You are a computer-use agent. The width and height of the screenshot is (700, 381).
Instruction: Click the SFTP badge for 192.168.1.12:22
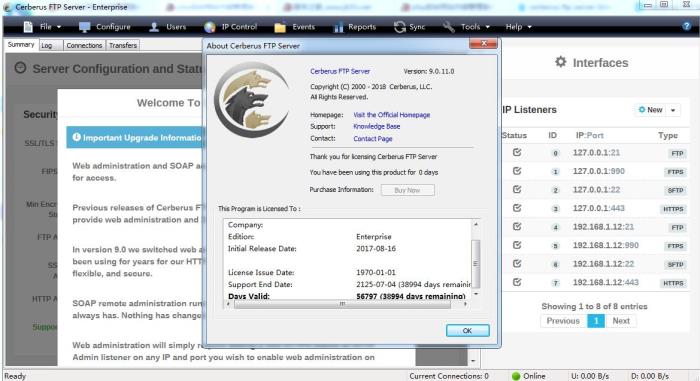(x=675, y=264)
